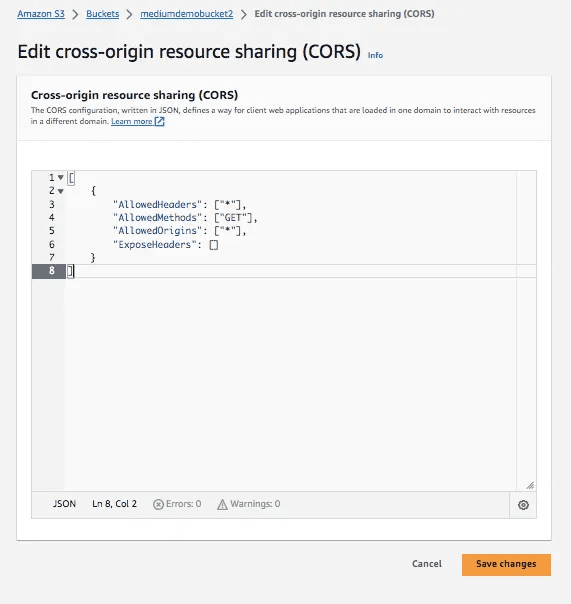The image size is (571, 604).
Task: Open mediumdemobucket2 breadcrumb link
Action: [186, 14]
